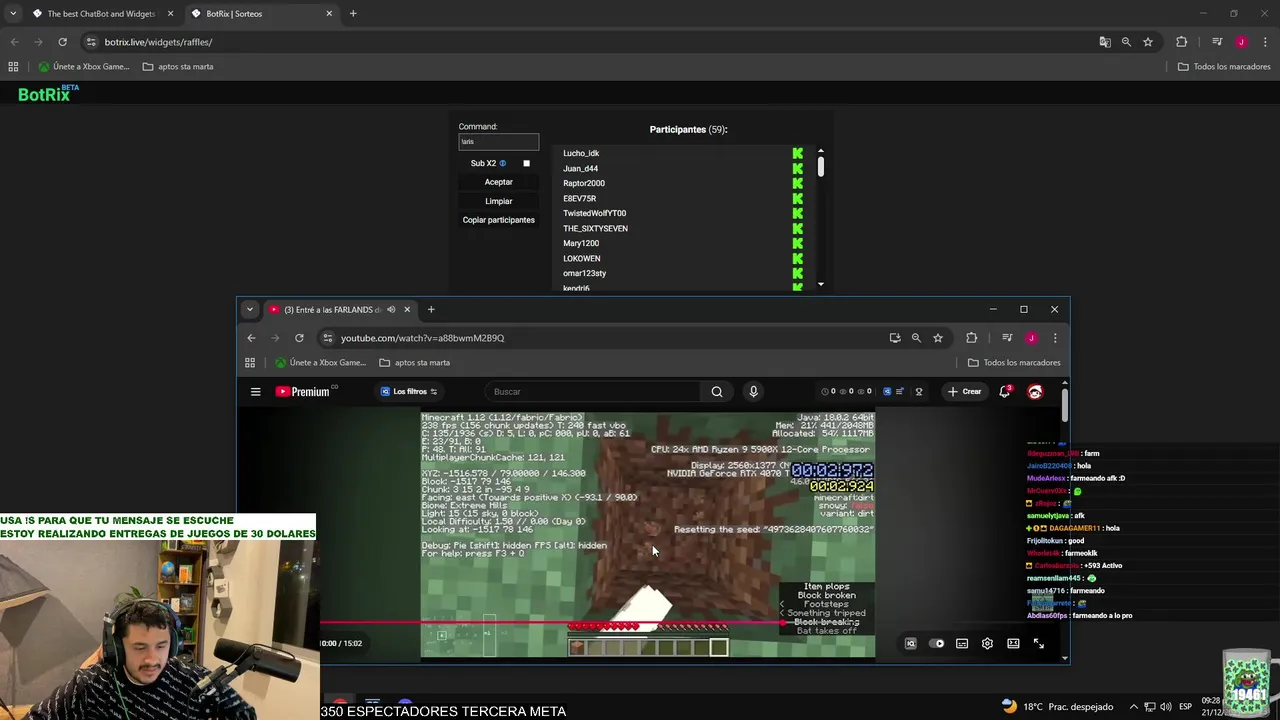Search with voice microphone icon
Viewport: 1280px width, 720px height.
pyautogui.click(x=753, y=391)
